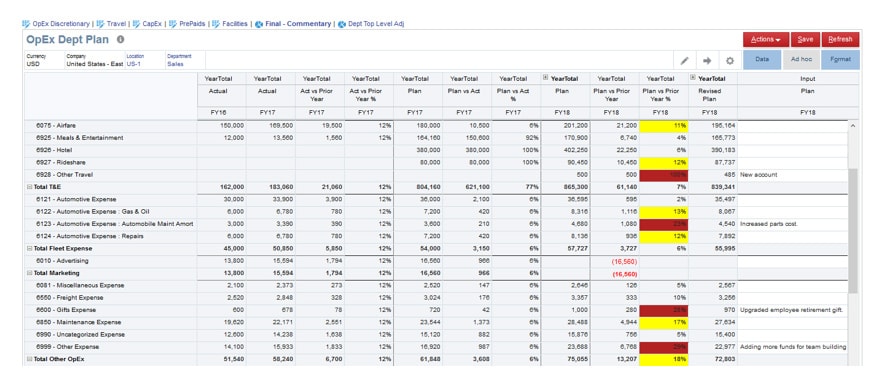Select the Ad hoc panel button
Screen dimensions: 880x383
click(801, 60)
